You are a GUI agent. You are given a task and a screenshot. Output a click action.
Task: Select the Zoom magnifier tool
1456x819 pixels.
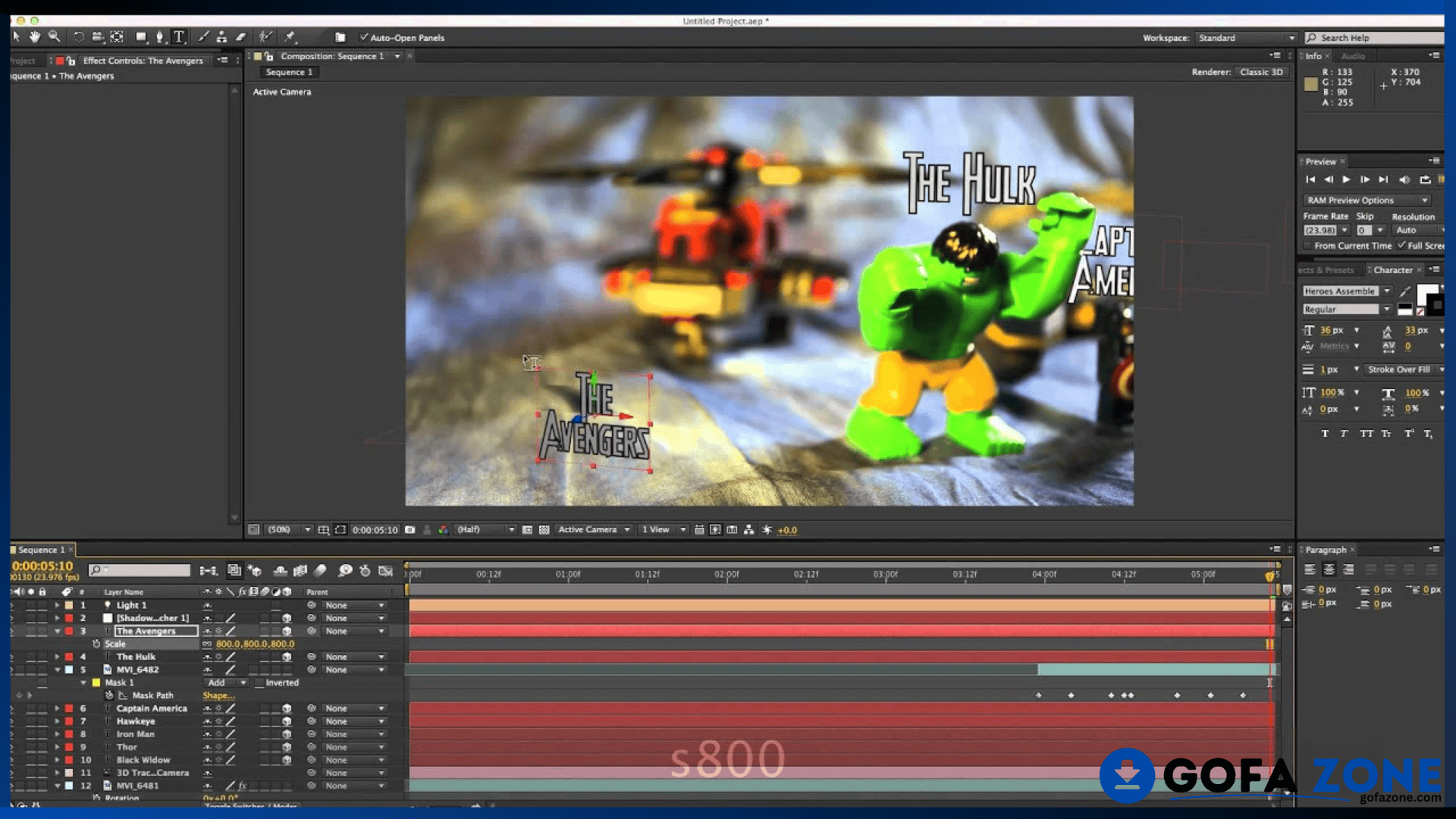click(x=54, y=36)
